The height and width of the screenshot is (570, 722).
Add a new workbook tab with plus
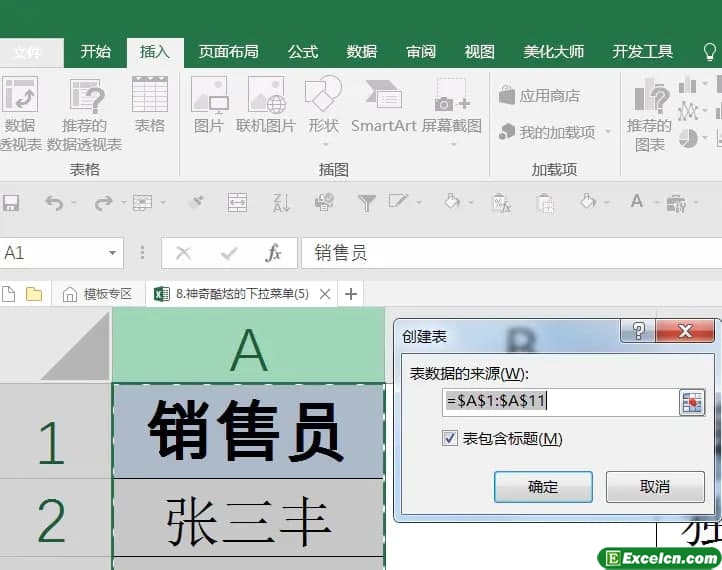(x=350, y=294)
